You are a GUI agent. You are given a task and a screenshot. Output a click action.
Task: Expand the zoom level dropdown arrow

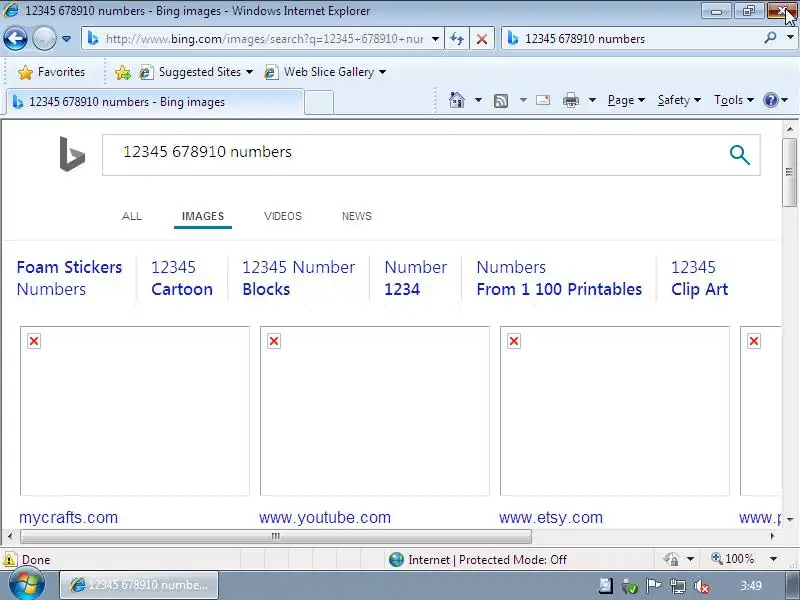773,559
